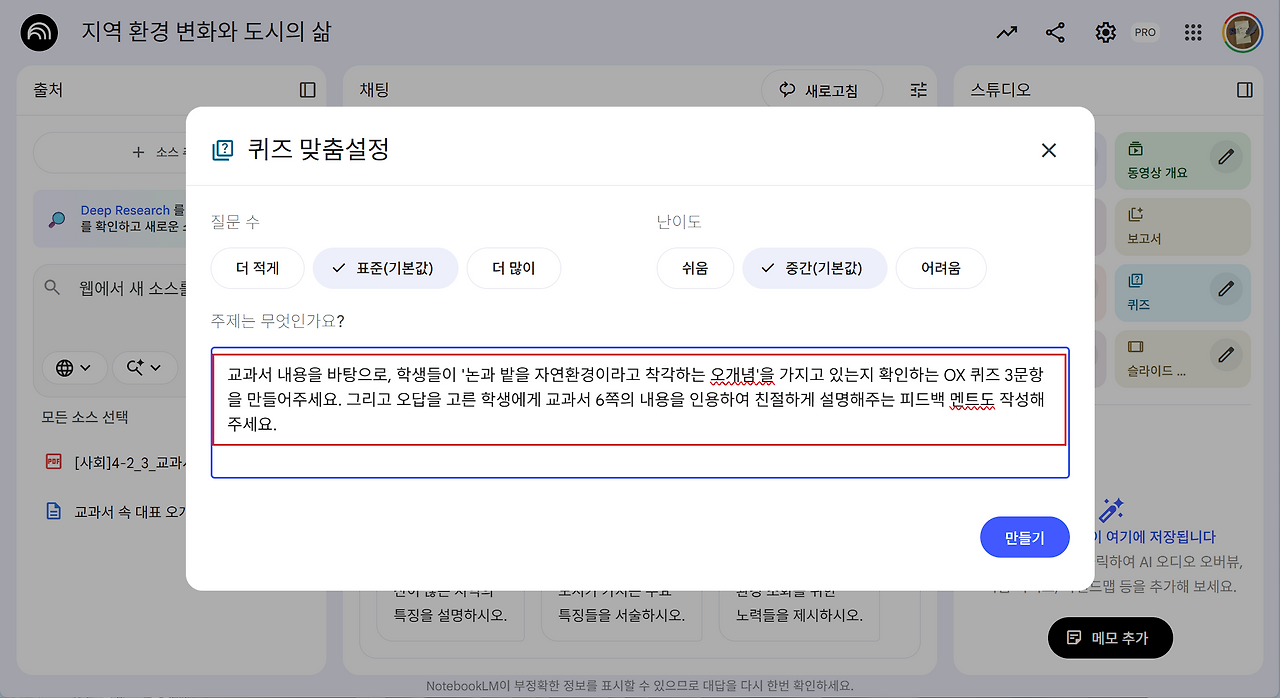This screenshot has width=1280, height=698.
Task: Open the analytics trend icon
Action: click(1007, 33)
